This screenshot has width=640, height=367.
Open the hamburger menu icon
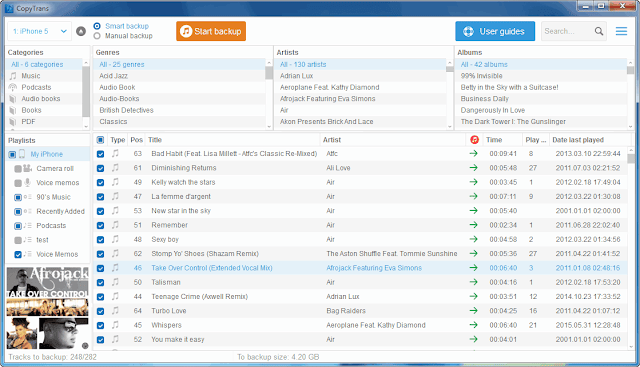pyautogui.click(x=621, y=31)
